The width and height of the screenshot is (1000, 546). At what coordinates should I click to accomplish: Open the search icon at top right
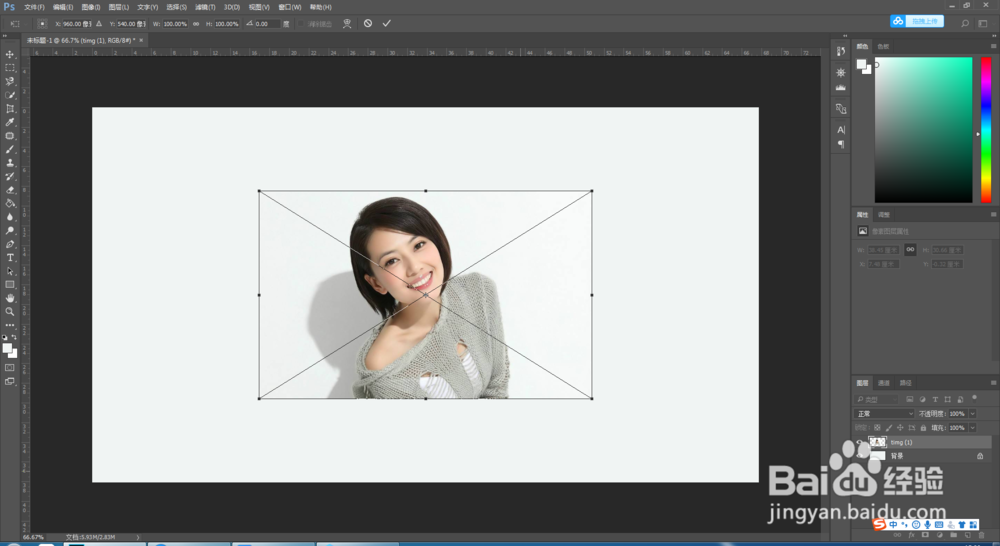click(x=965, y=23)
